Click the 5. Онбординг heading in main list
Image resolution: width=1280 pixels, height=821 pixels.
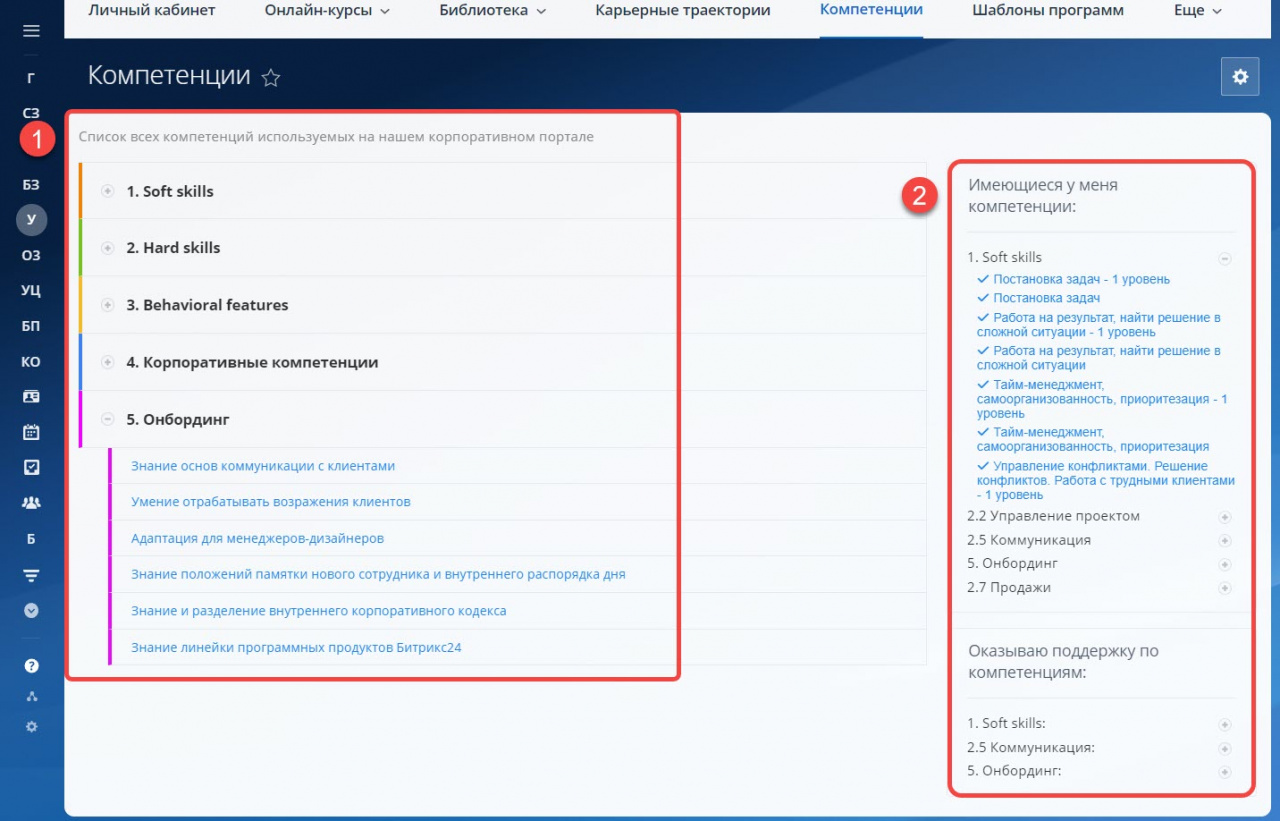coord(178,419)
